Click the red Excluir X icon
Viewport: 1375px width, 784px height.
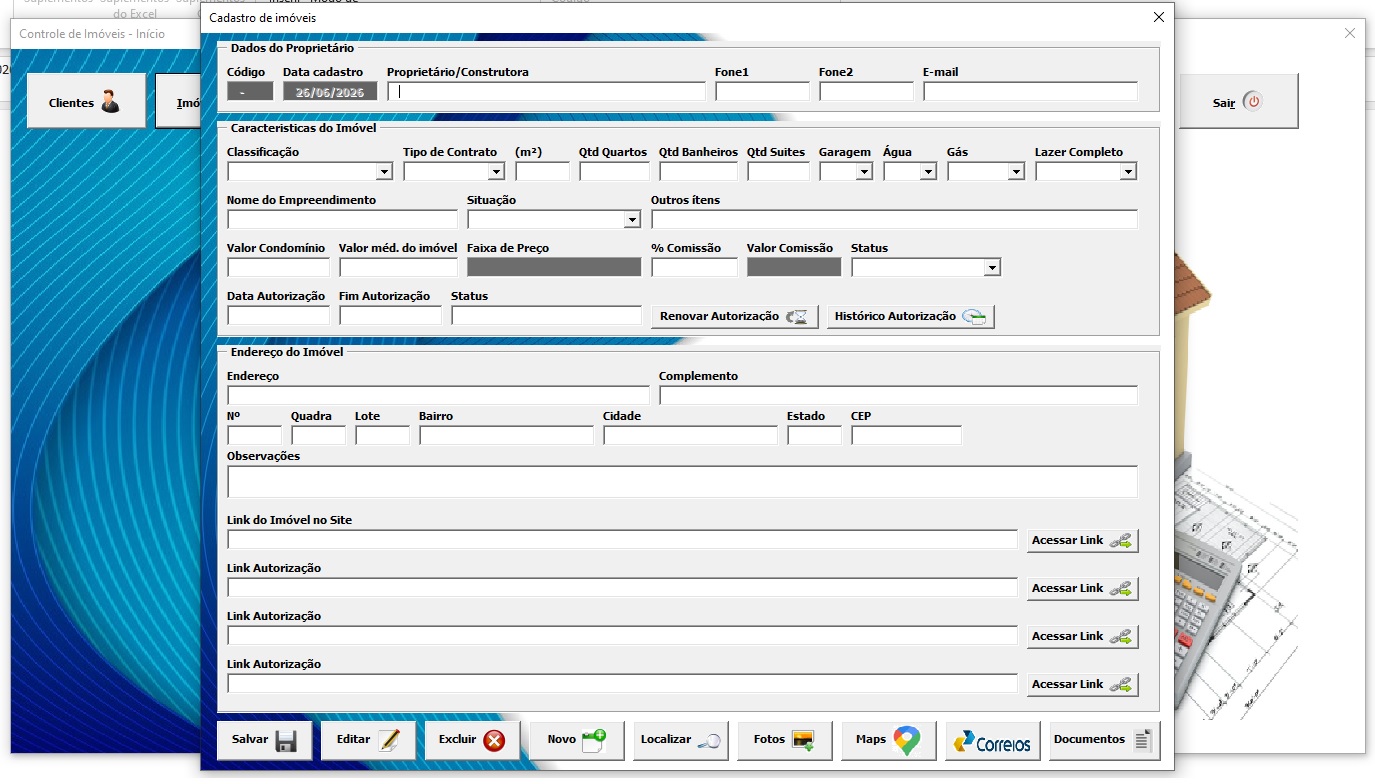[x=494, y=741]
